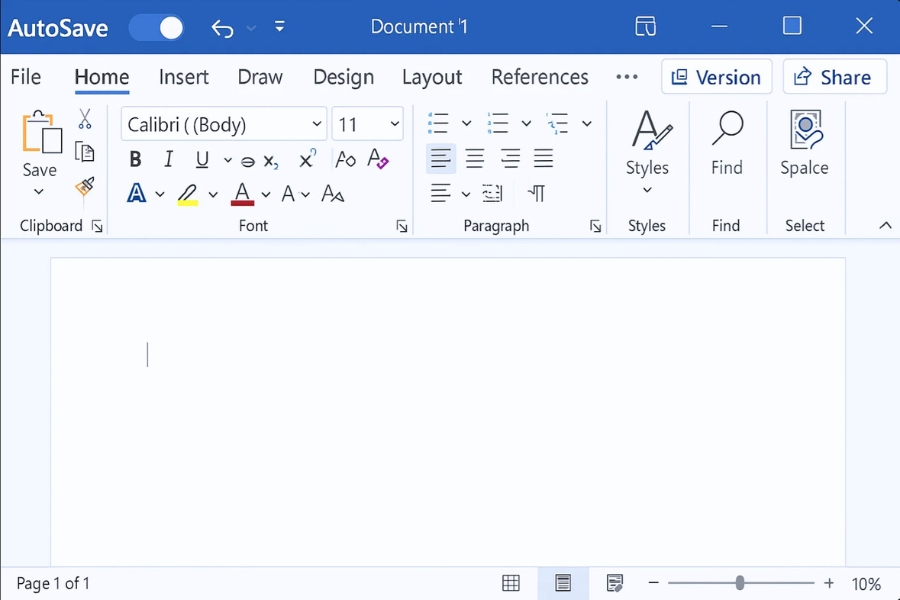Select the Format Painter icon
This screenshot has width=900, height=600.
[x=86, y=188]
